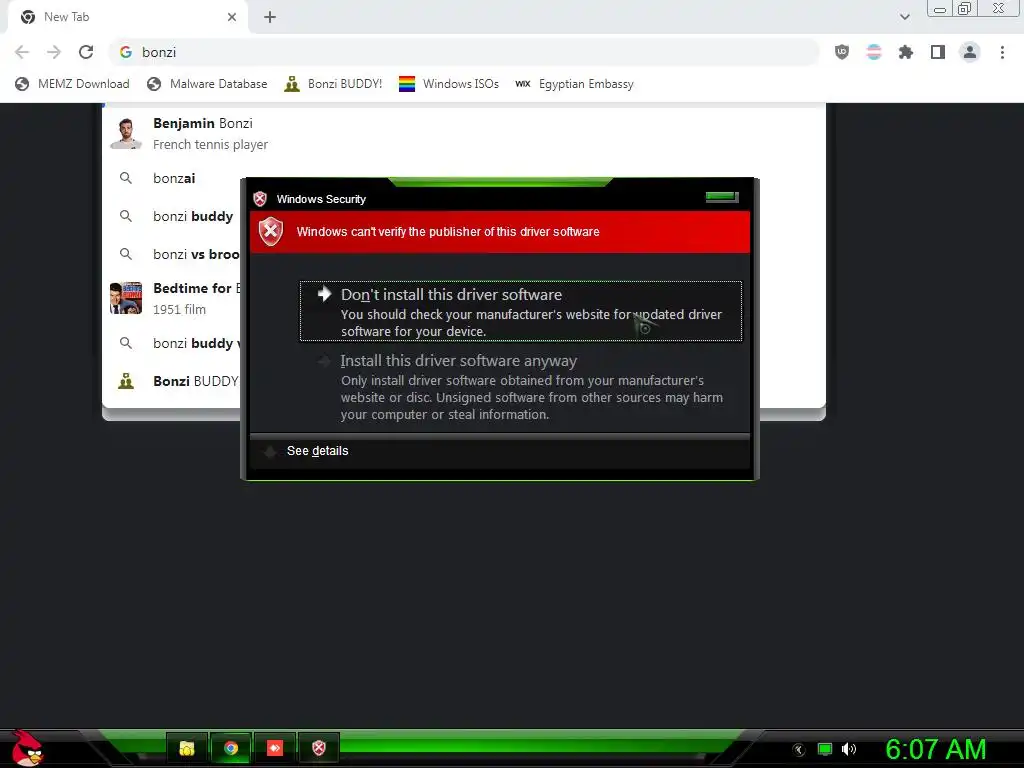The height and width of the screenshot is (768, 1024).
Task: Open the Chrome three-dot menu
Action: click(x=1002, y=52)
